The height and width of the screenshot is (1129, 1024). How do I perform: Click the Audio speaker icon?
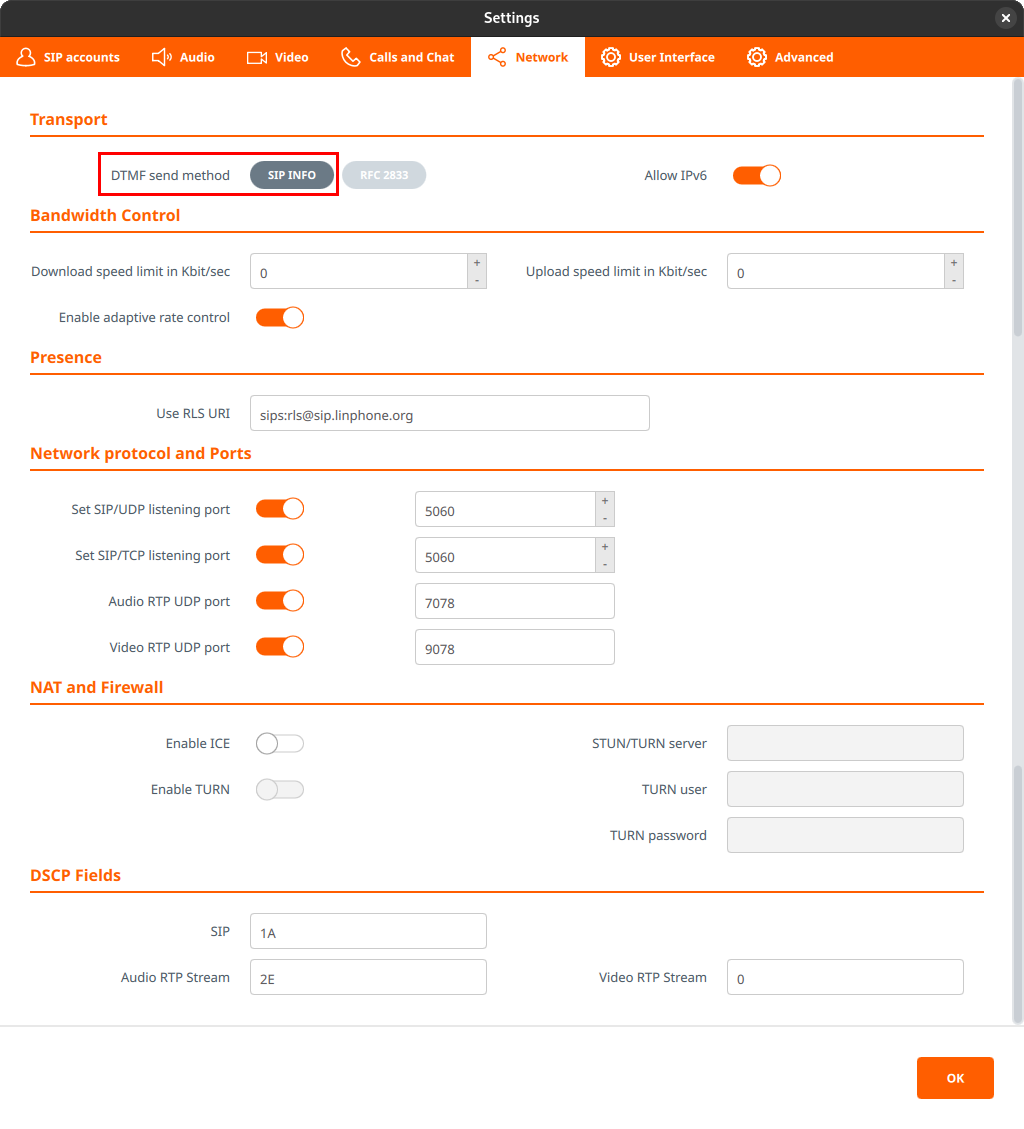coord(161,57)
